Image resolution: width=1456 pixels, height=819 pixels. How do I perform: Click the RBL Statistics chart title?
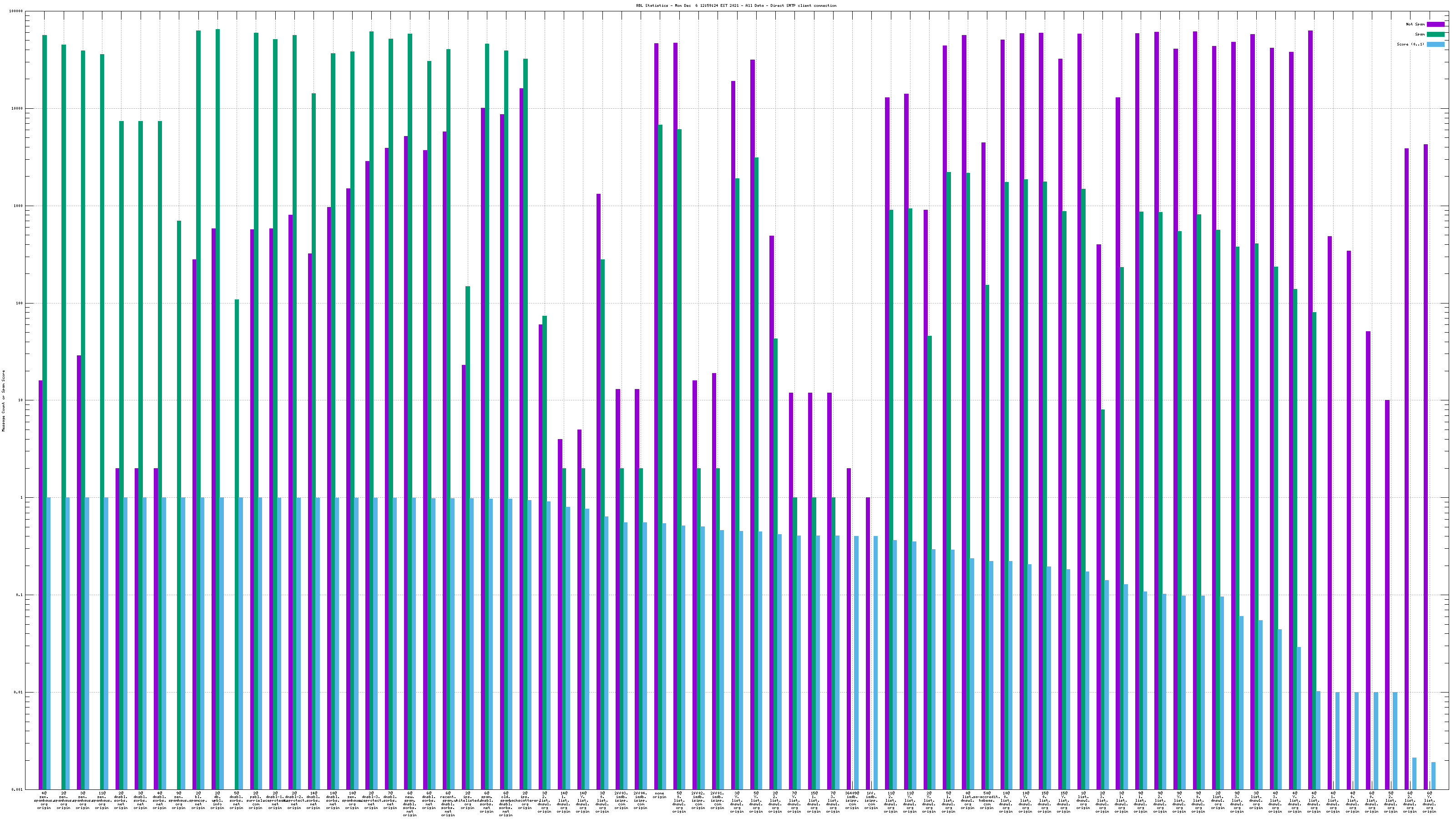coord(736,5)
